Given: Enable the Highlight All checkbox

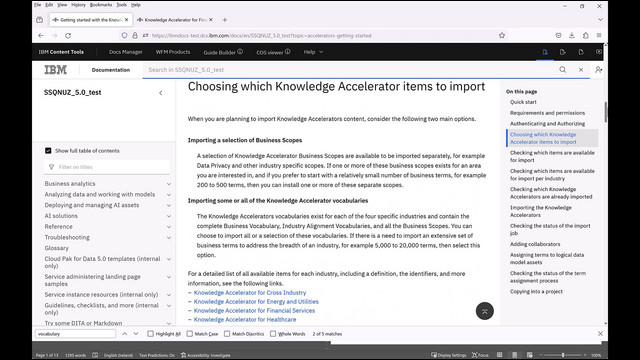Looking at the screenshot, I should (x=150, y=334).
